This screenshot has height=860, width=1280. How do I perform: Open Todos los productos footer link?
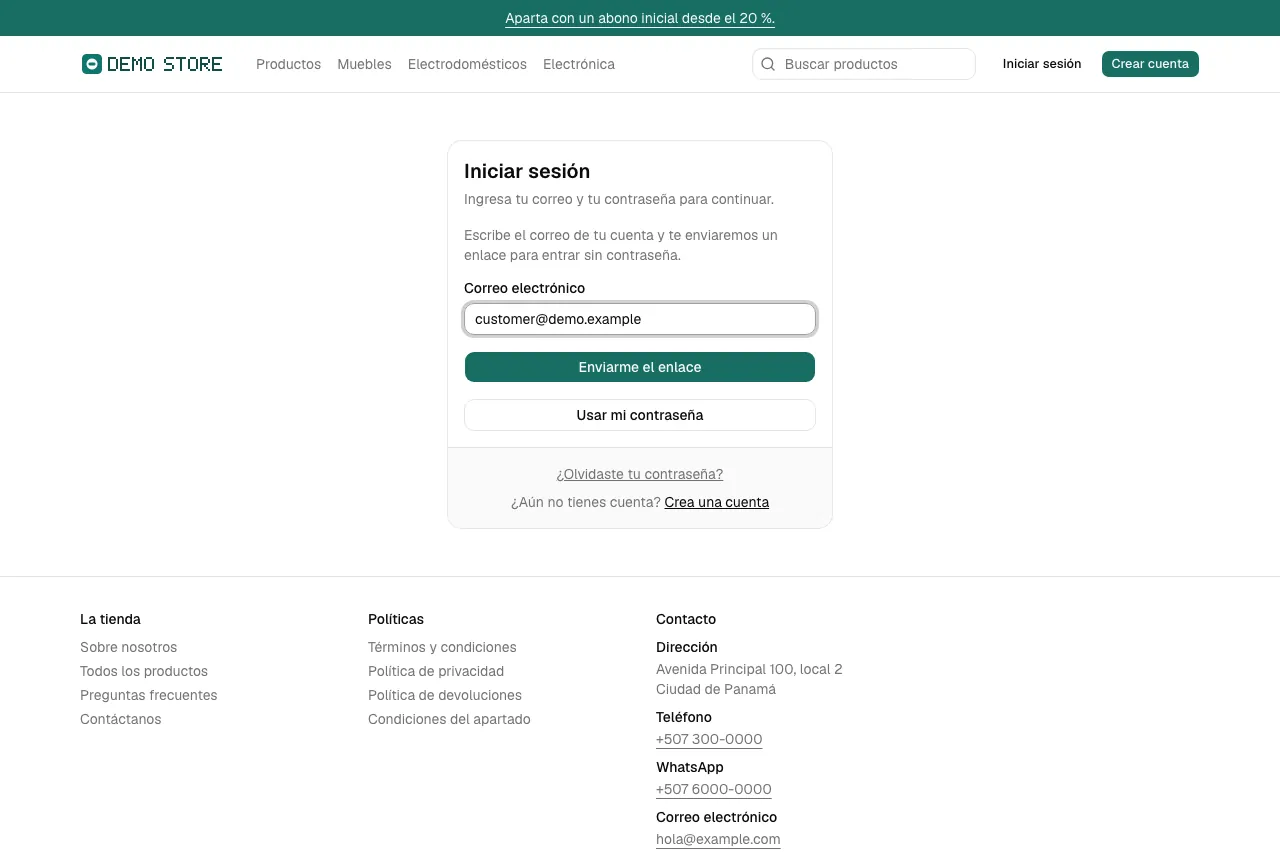coord(144,671)
